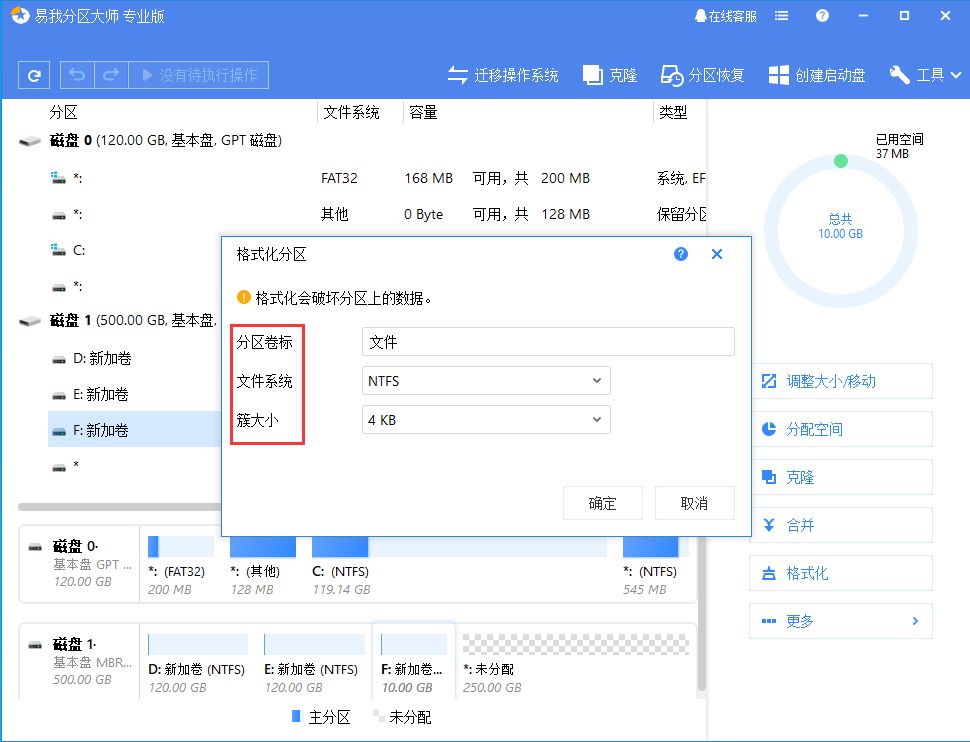The image size is (970, 742).
Task: Close the 格式化分区 dialog
Action: [717, 254]
